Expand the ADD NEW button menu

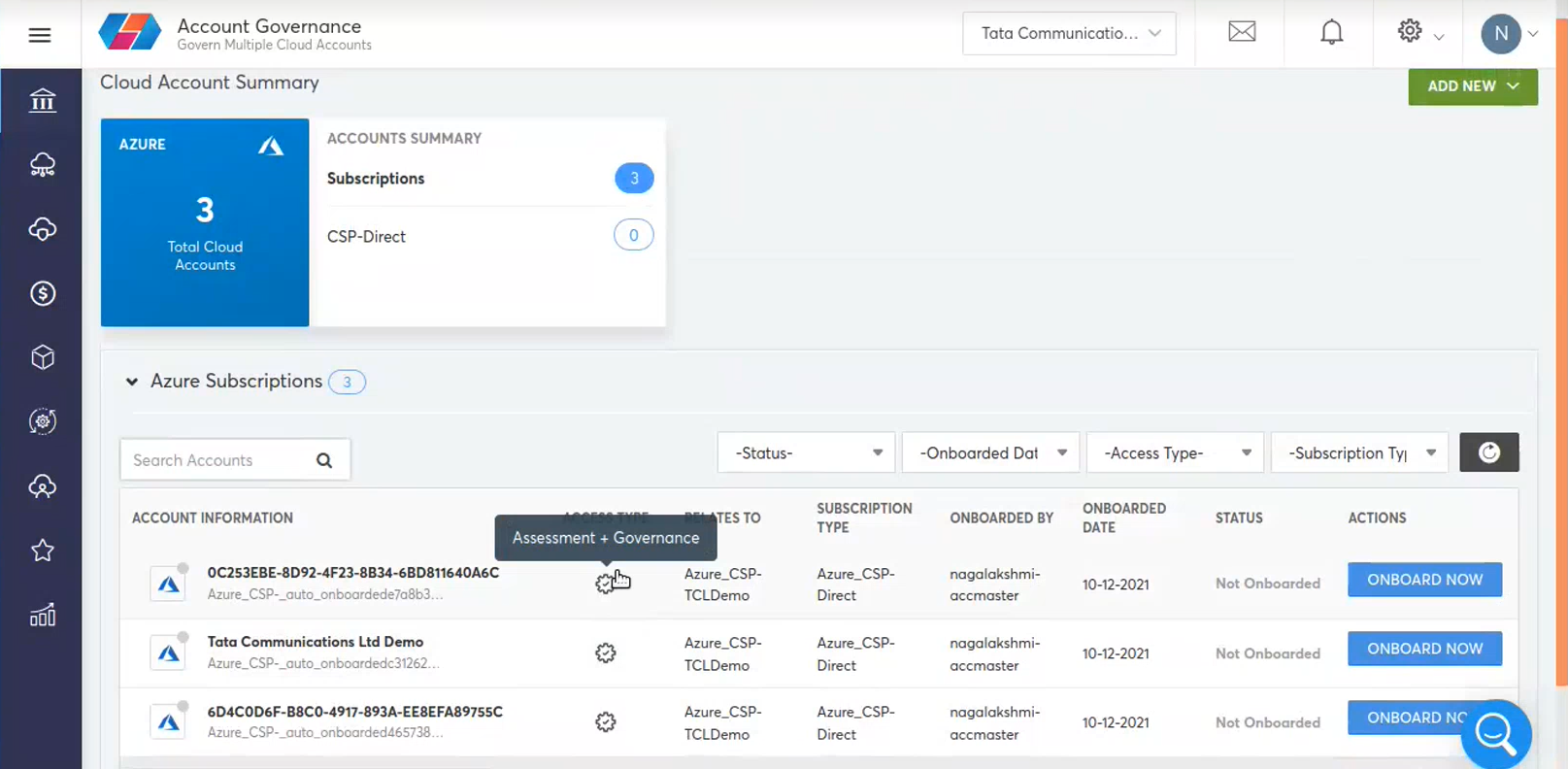point(1472,86)
